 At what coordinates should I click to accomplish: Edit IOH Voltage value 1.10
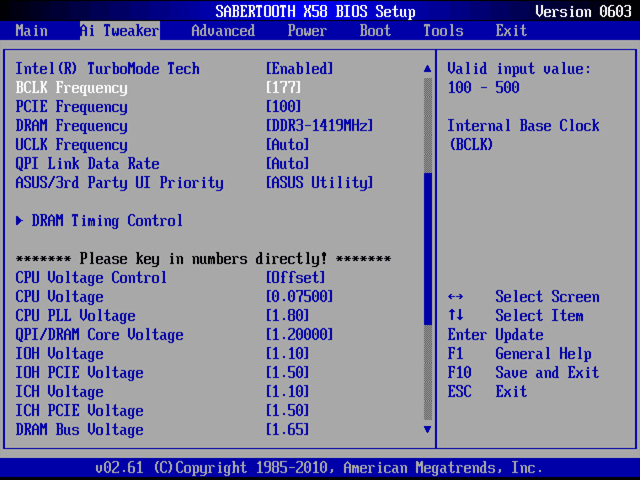pos(287,353)
